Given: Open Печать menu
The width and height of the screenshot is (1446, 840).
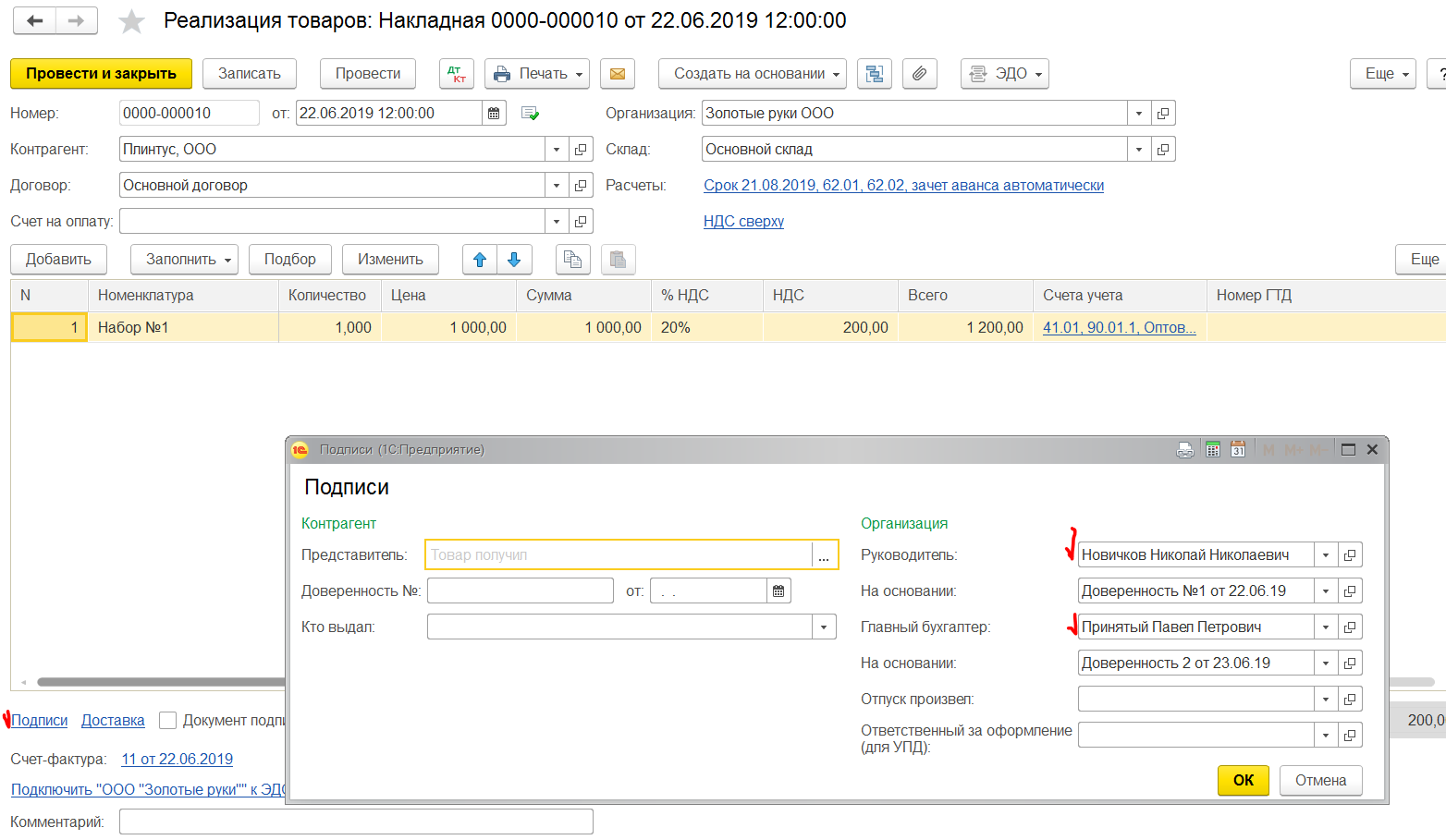Looking at the screenshot, I should (537, 74).
